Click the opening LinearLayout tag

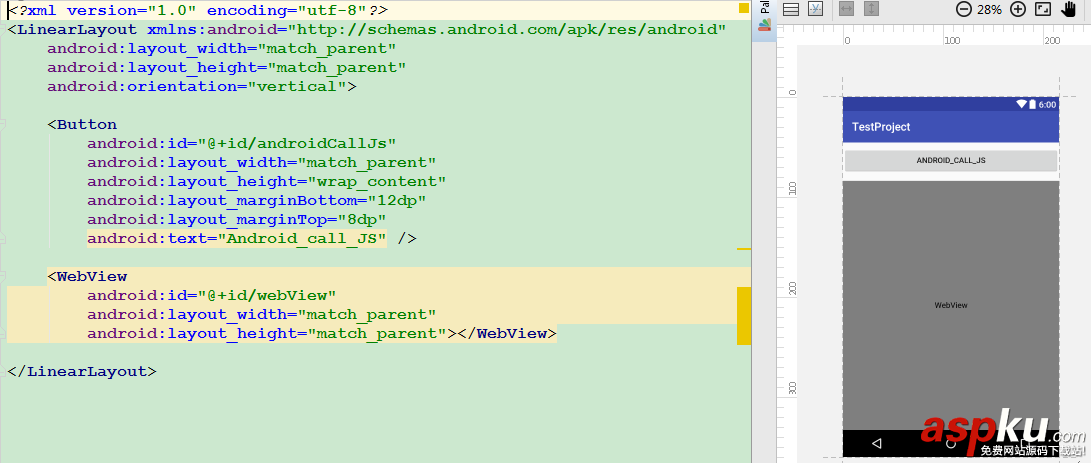click(x=72, y=30)
